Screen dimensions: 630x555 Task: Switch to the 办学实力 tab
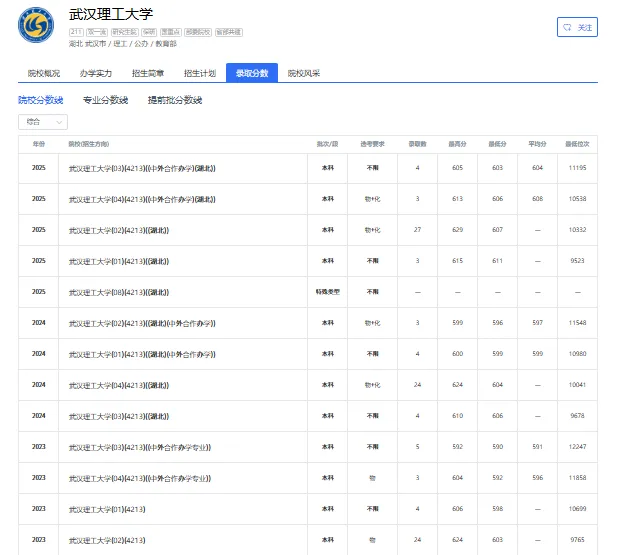tap(96, 73)
